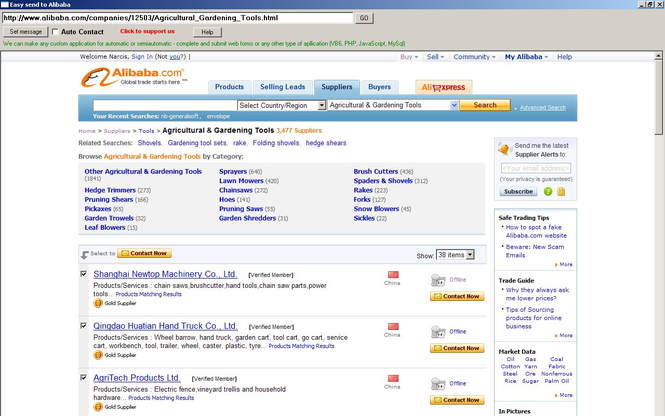Image resolution: width=665 pixels, height=416 pixels.
Task: Click offline chat icon for Shanghai Newtop Machinery
Action: click(438, 280)
